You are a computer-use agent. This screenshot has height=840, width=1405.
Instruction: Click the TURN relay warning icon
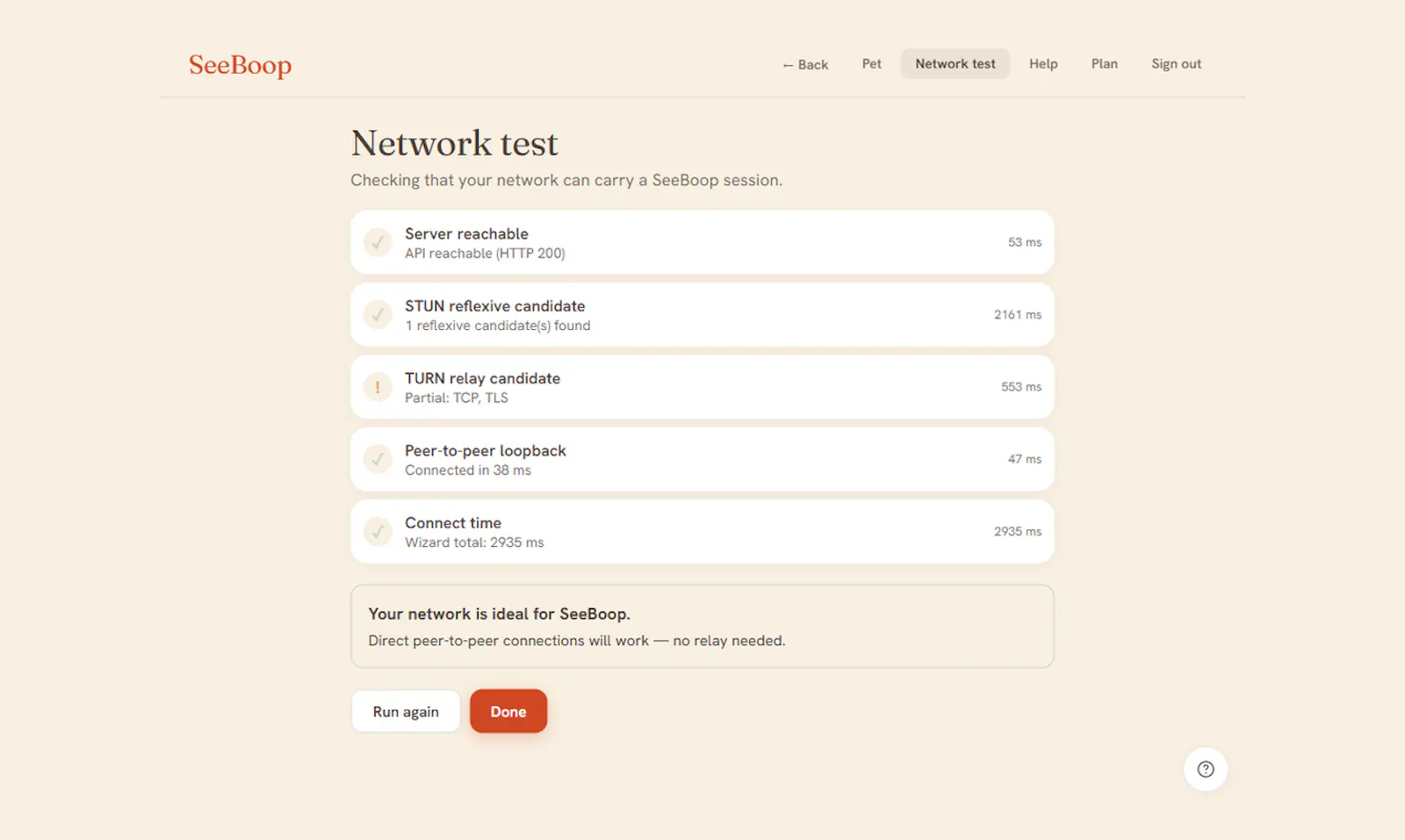(x=378, y=387)
